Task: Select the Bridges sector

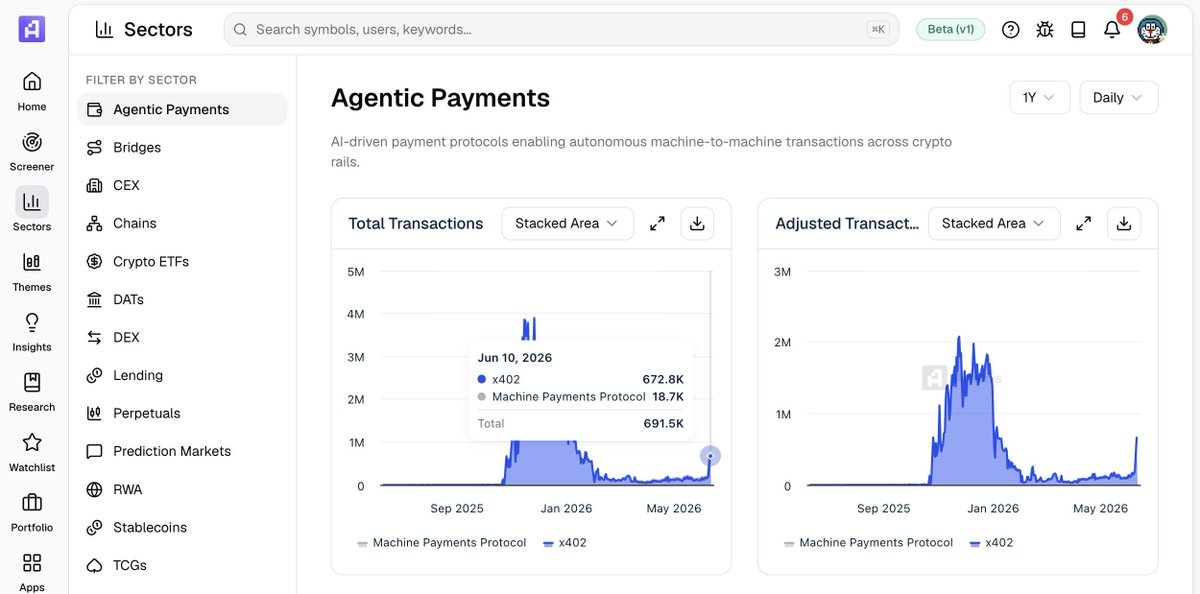Action: pos(182,147)
